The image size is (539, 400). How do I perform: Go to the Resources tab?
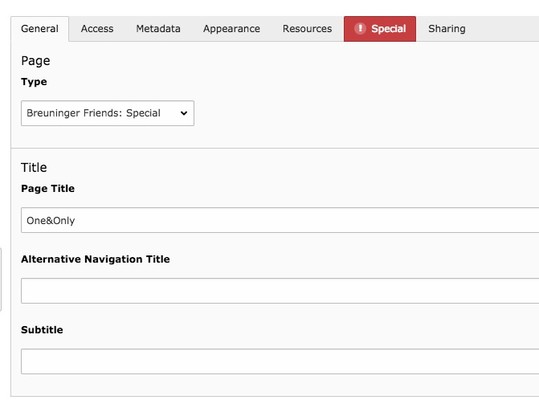click(x=307, y=29)
